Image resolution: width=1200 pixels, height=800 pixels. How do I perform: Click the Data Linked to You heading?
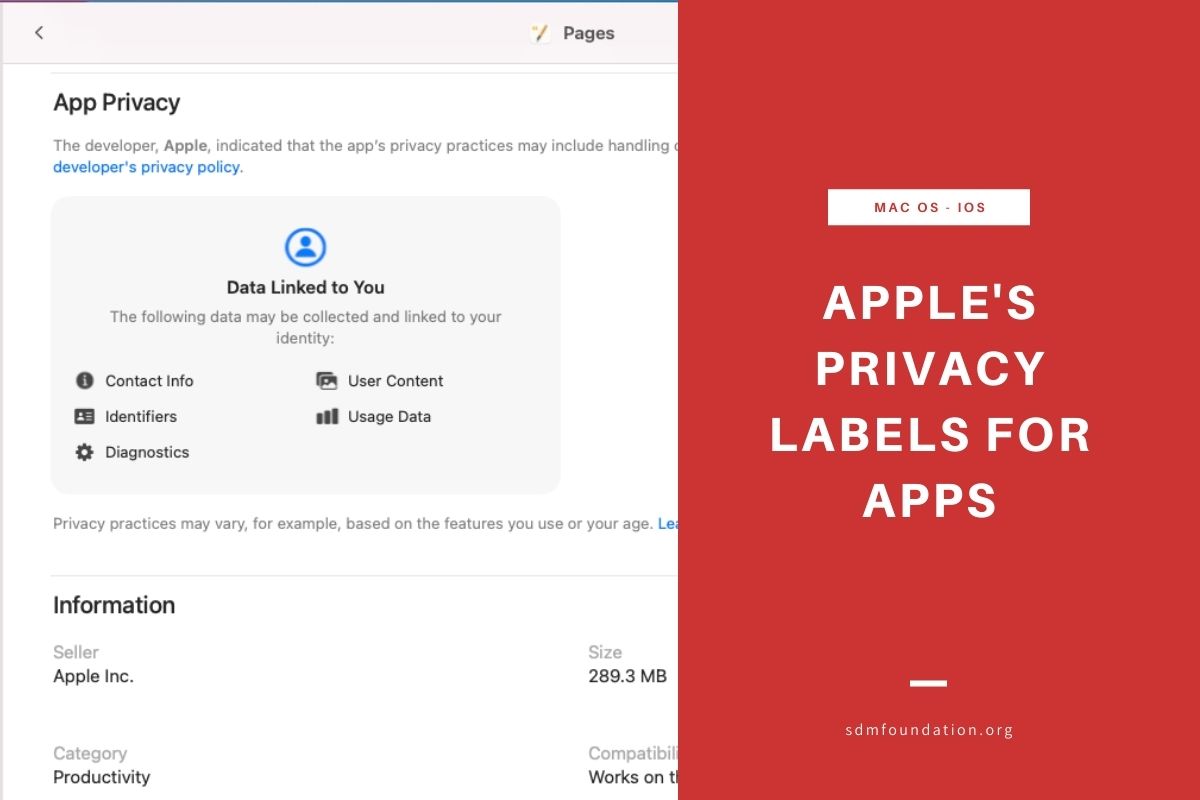pos(305,287)
